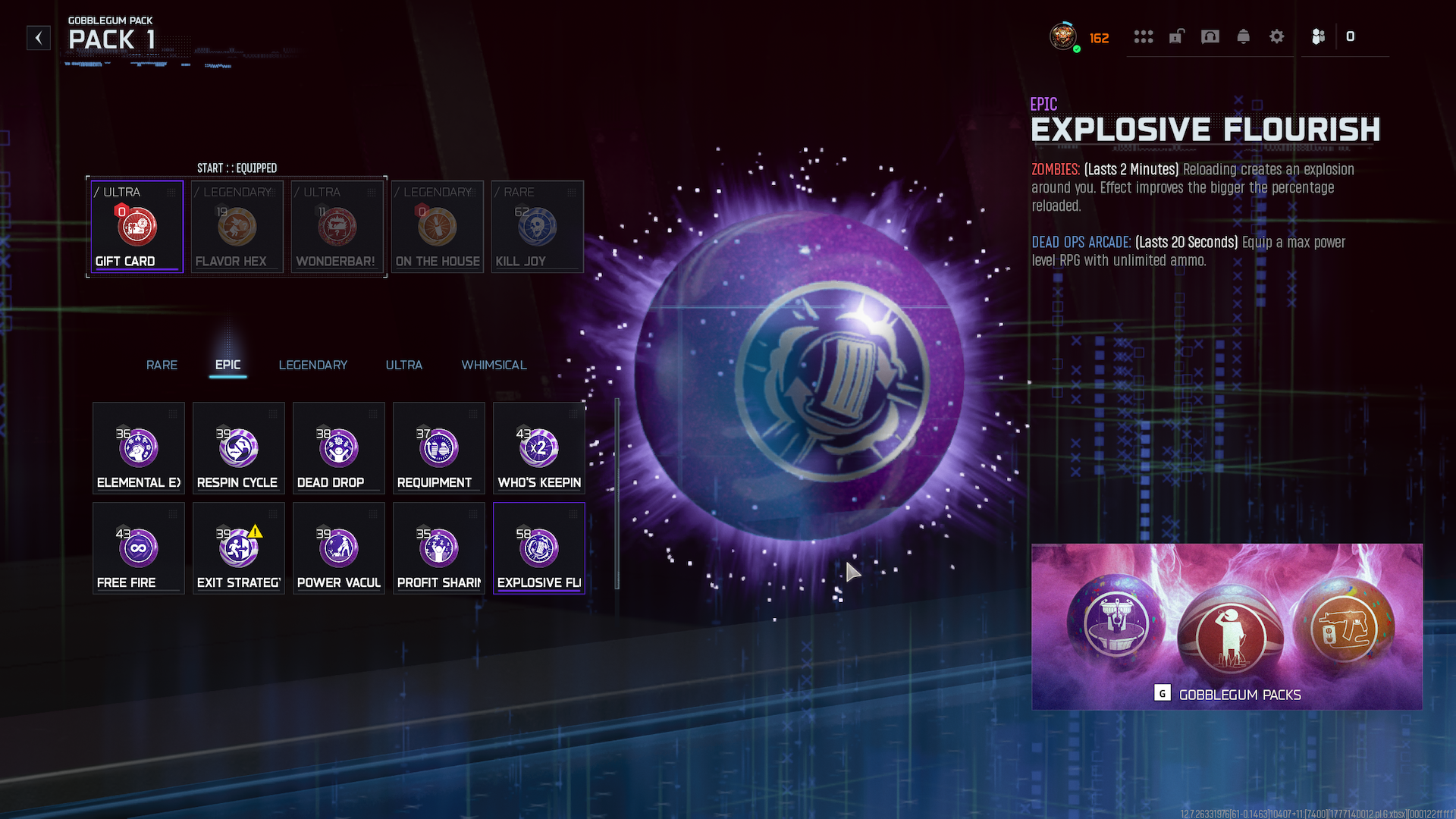Select the equipped Gift Card gobblegum
This screenshot has width=1456, height=819.
pos(137,226)
